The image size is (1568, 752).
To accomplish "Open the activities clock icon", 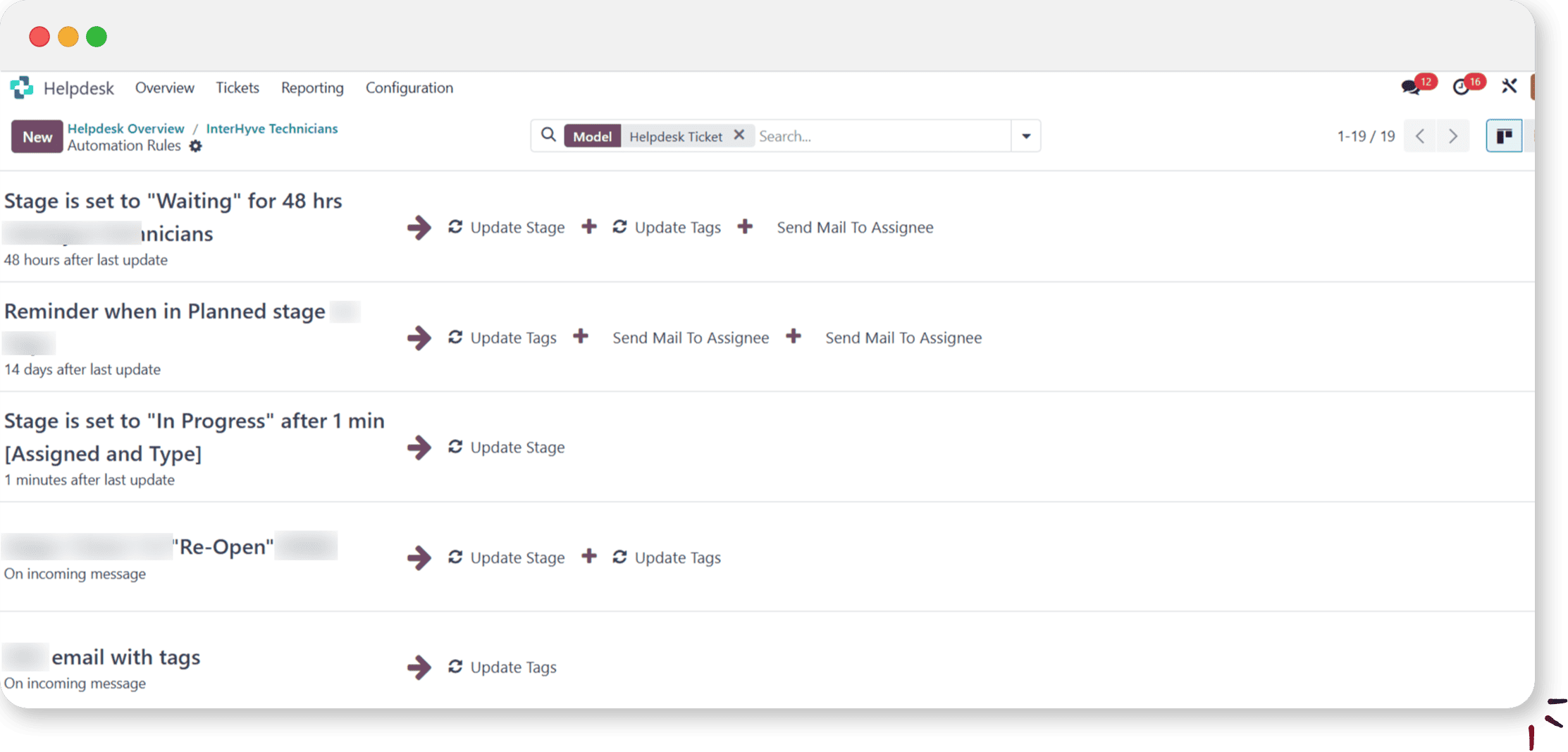I will [1462, 87].
